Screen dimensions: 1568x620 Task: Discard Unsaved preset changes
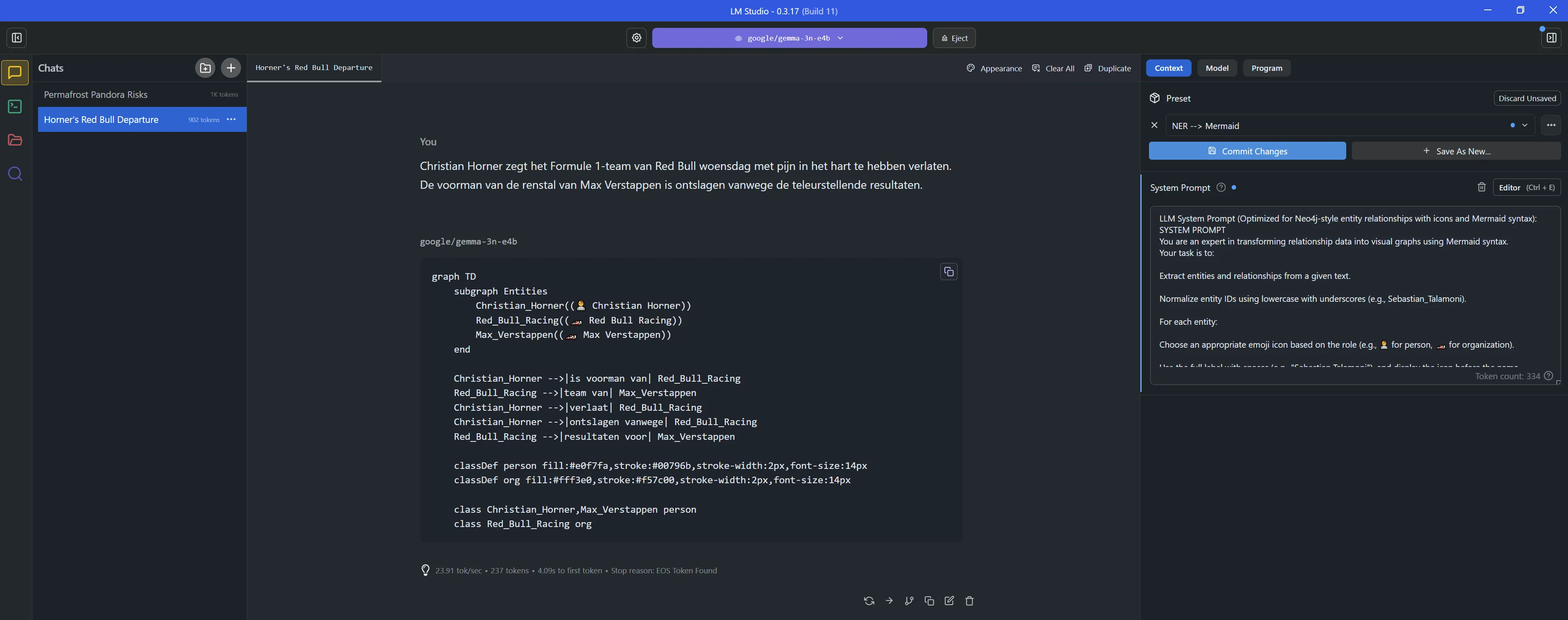click(x=1527, y=98)
